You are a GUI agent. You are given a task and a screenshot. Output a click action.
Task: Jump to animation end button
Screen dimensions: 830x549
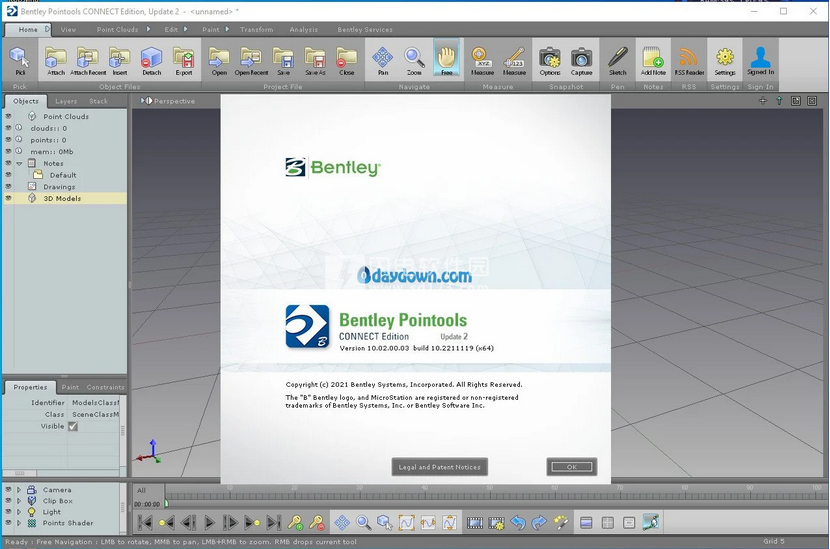pos(273,523)
